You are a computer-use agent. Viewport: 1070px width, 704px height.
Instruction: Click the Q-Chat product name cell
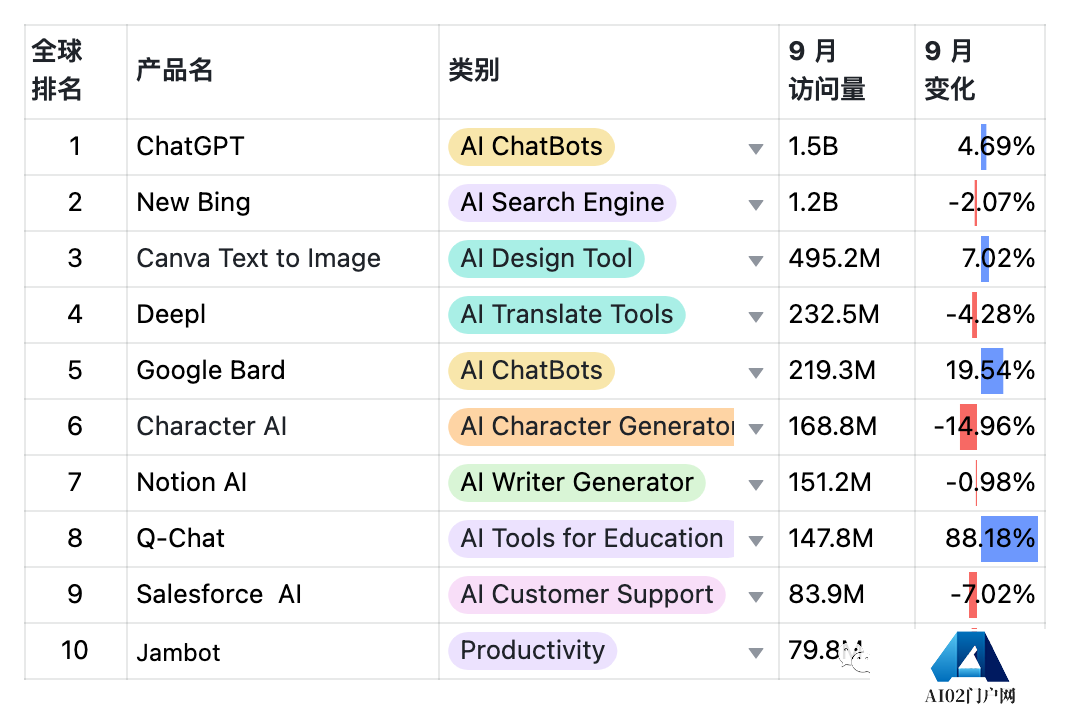181,538
